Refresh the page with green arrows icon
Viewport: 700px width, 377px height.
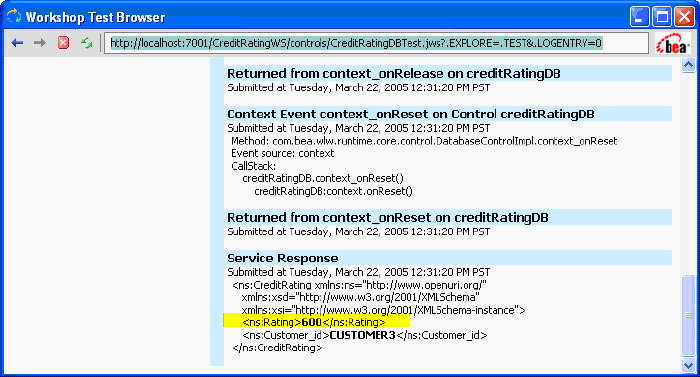86,43
